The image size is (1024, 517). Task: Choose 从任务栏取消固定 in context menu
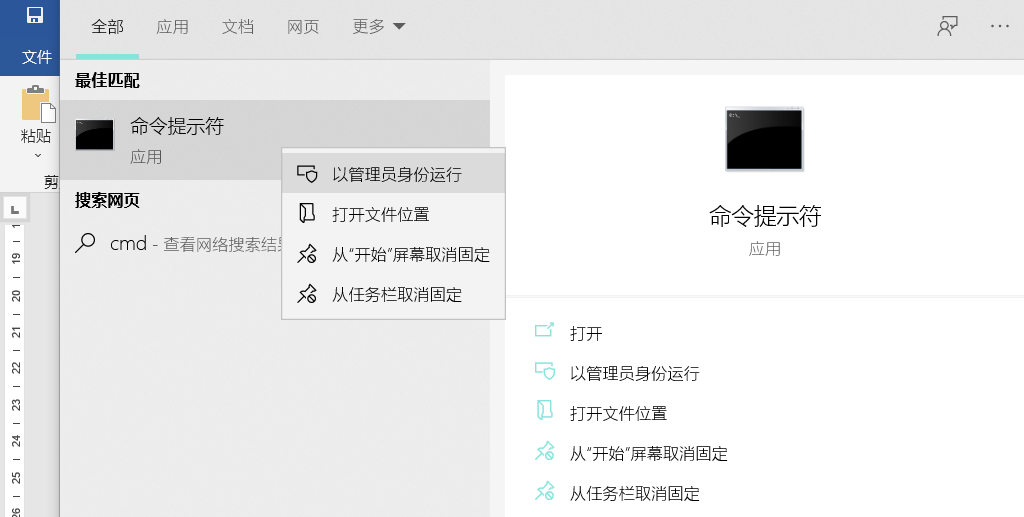393,294
